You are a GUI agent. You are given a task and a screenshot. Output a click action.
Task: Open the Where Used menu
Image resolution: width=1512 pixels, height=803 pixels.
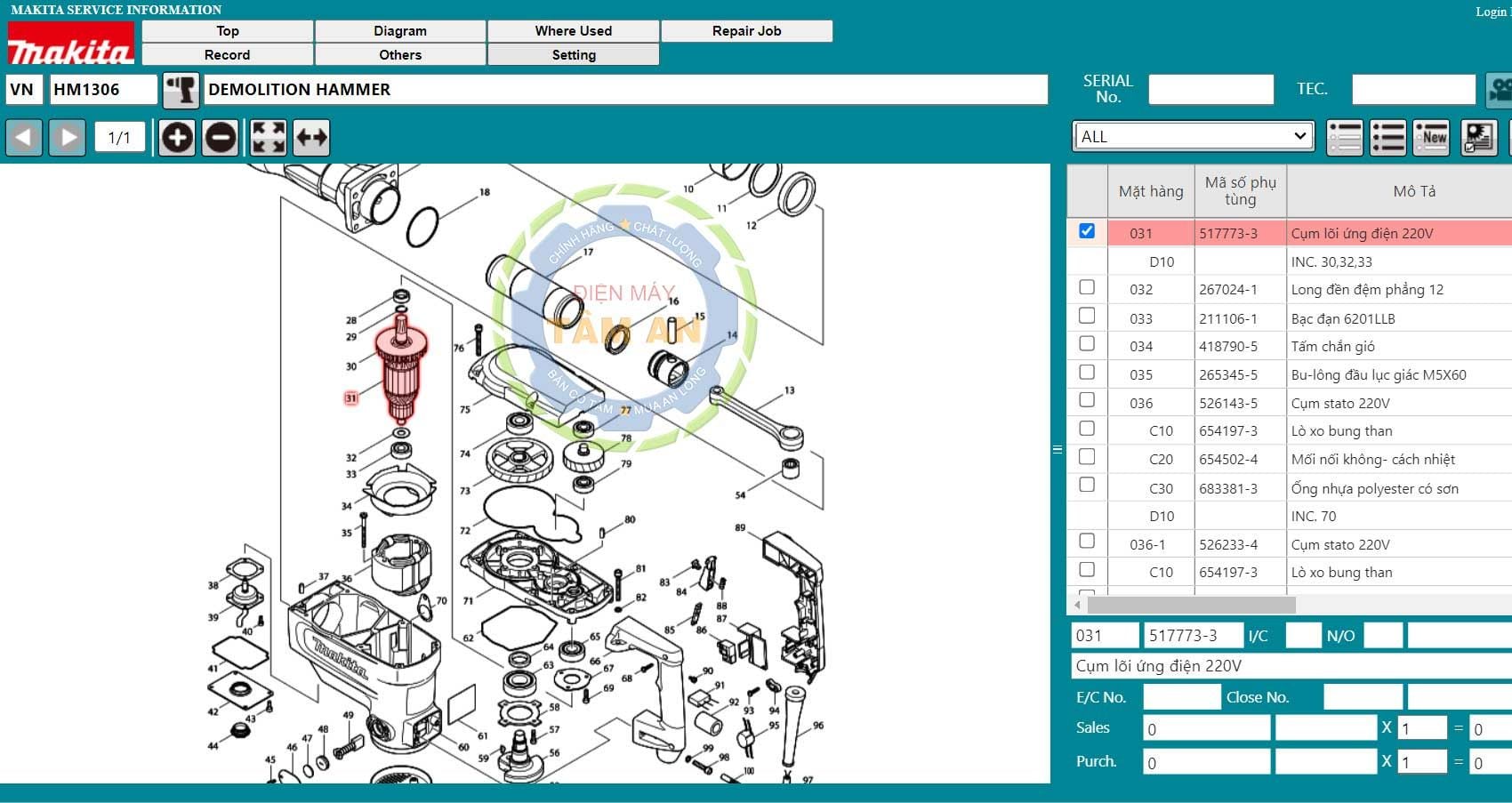(574, 31)
